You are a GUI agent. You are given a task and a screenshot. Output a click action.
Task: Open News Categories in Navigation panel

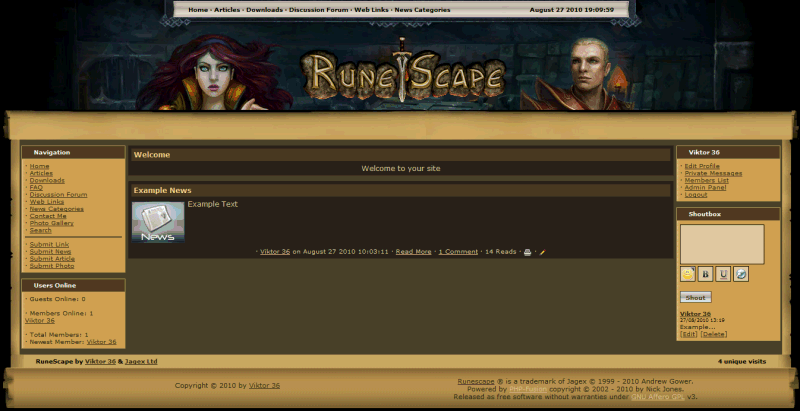[57, 209]
